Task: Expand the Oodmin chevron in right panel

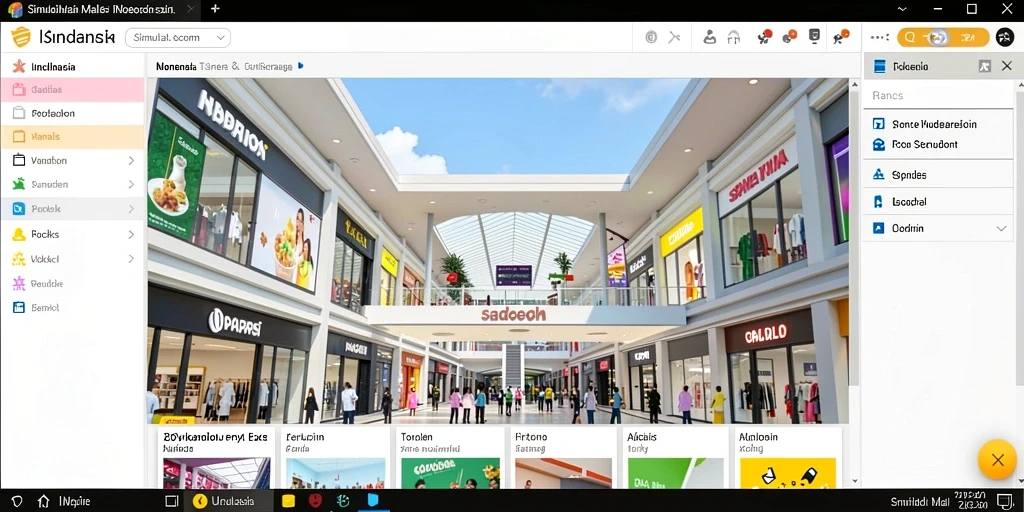Action: point(1000,229)
